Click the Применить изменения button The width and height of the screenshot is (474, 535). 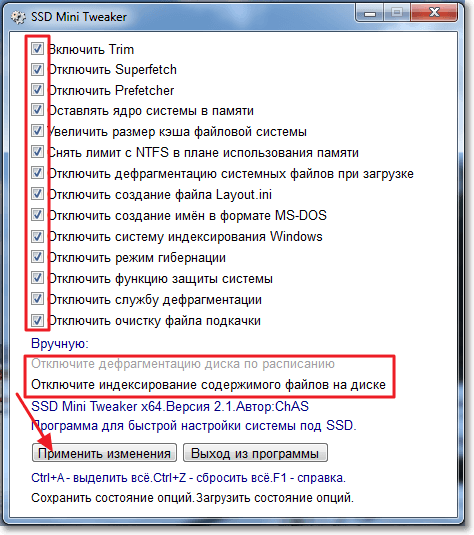tap(104, 453)
